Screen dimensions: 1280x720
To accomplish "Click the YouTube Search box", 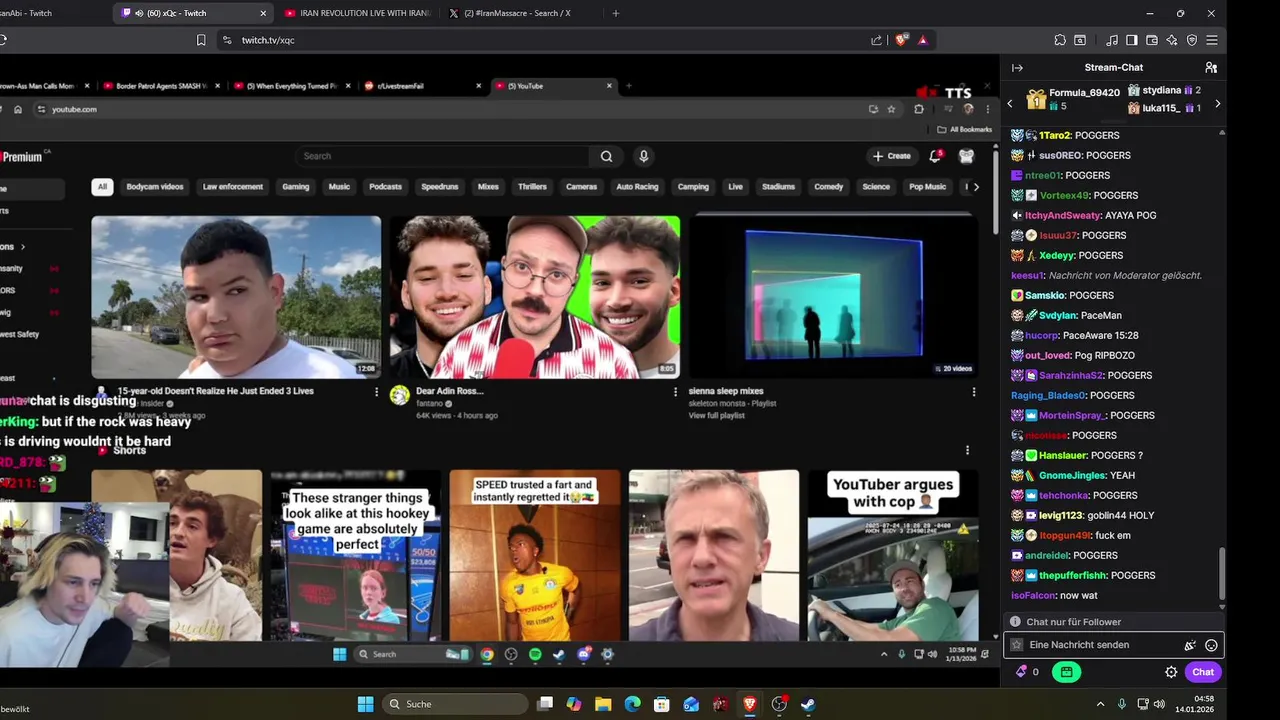I will 445,156.
